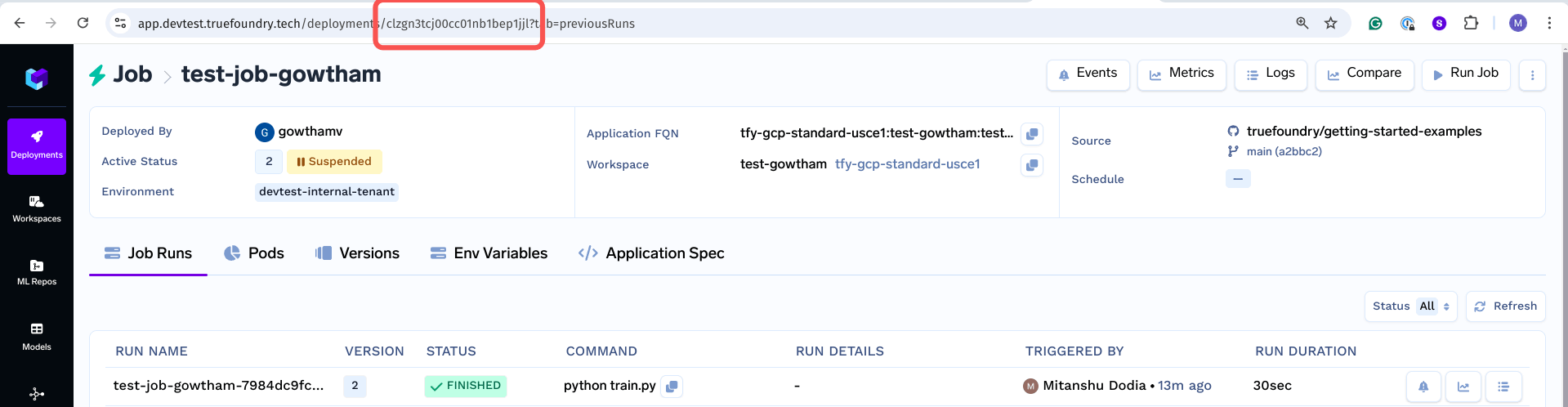Click the main (a2bbc2) branch link
The height and width of the screenshot is (407, 1568).
pos(1284,151)
